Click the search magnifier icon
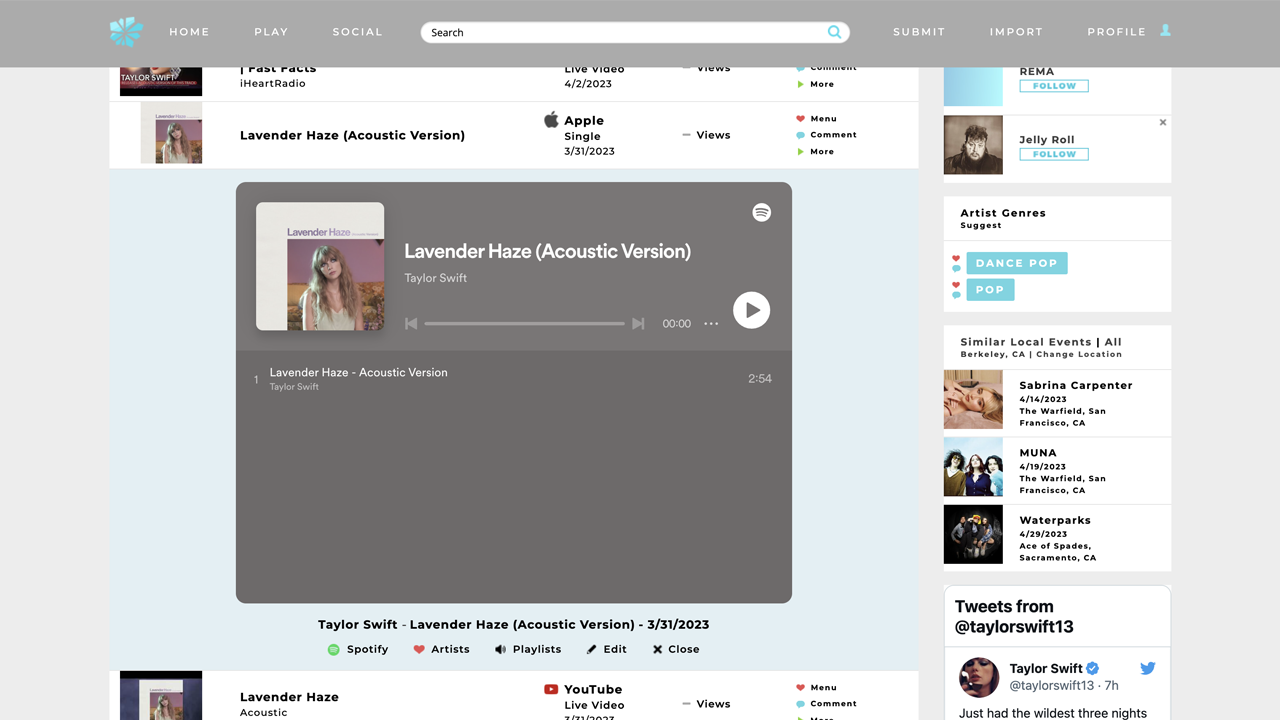Viewport: 1280px width, 720px height. tap(834, 32)
